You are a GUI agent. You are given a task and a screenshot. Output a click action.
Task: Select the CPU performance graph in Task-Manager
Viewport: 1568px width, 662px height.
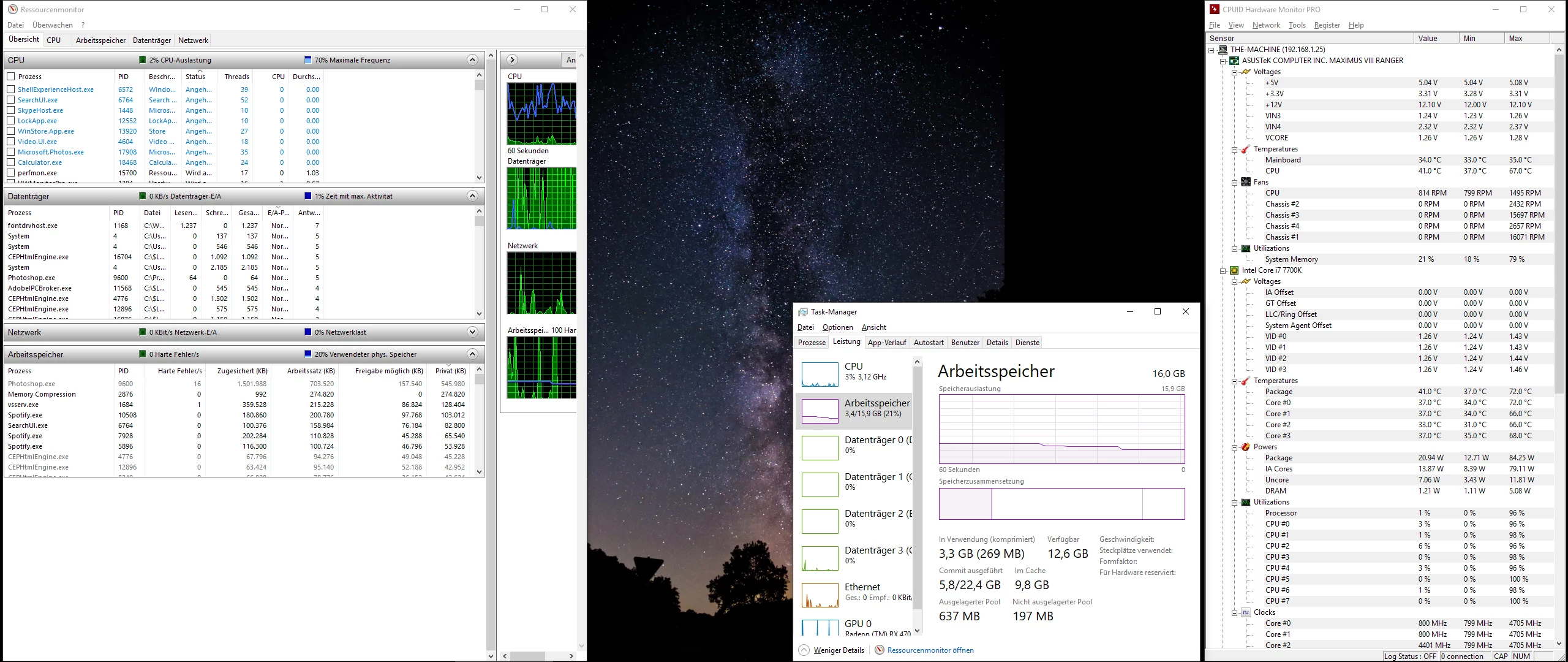click(x=820, y=374)
